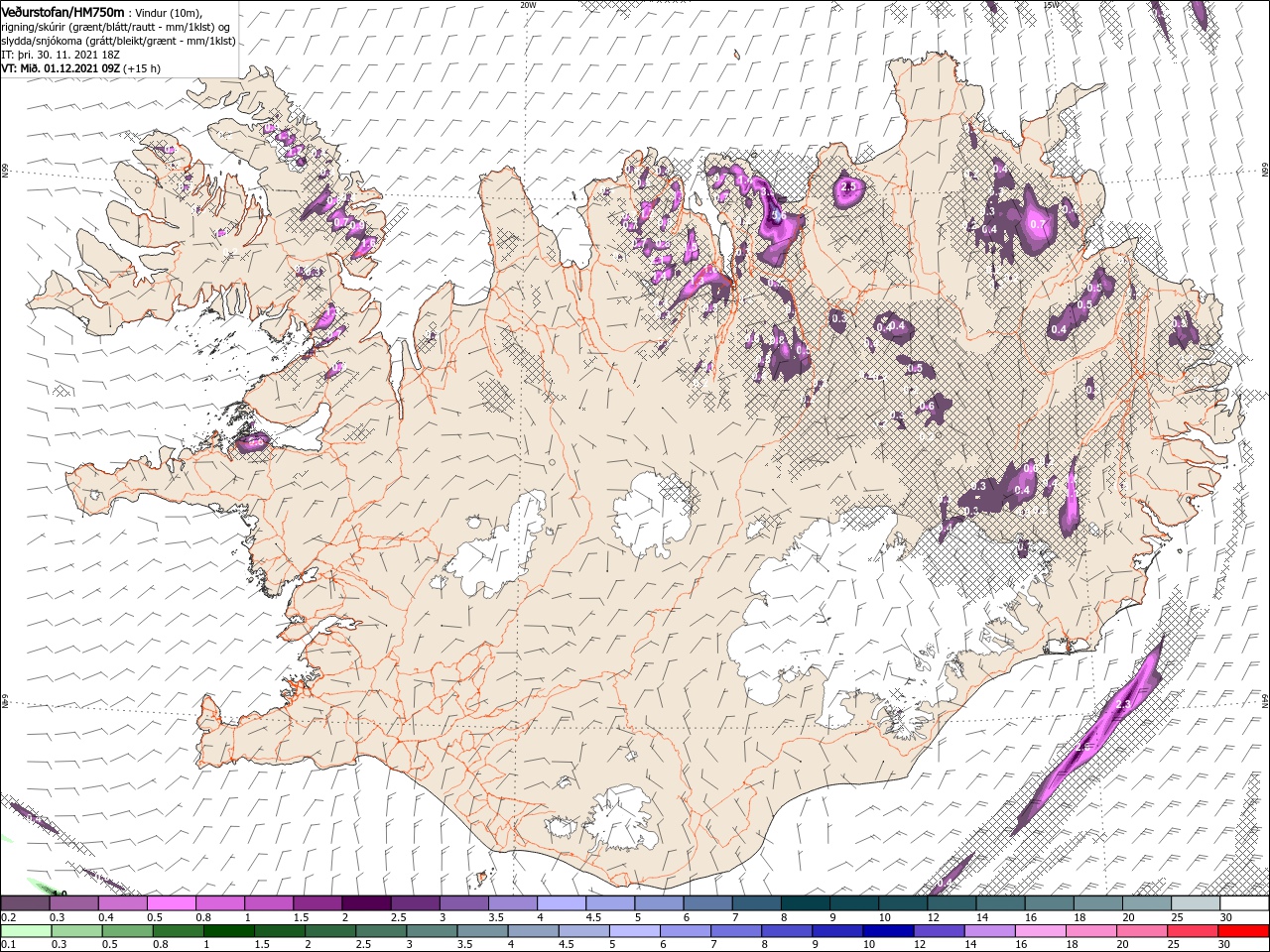This screenshot has height=952, width=1270.
Task: Click the 20W longitude label on the top edge
Action: (528, 5)
